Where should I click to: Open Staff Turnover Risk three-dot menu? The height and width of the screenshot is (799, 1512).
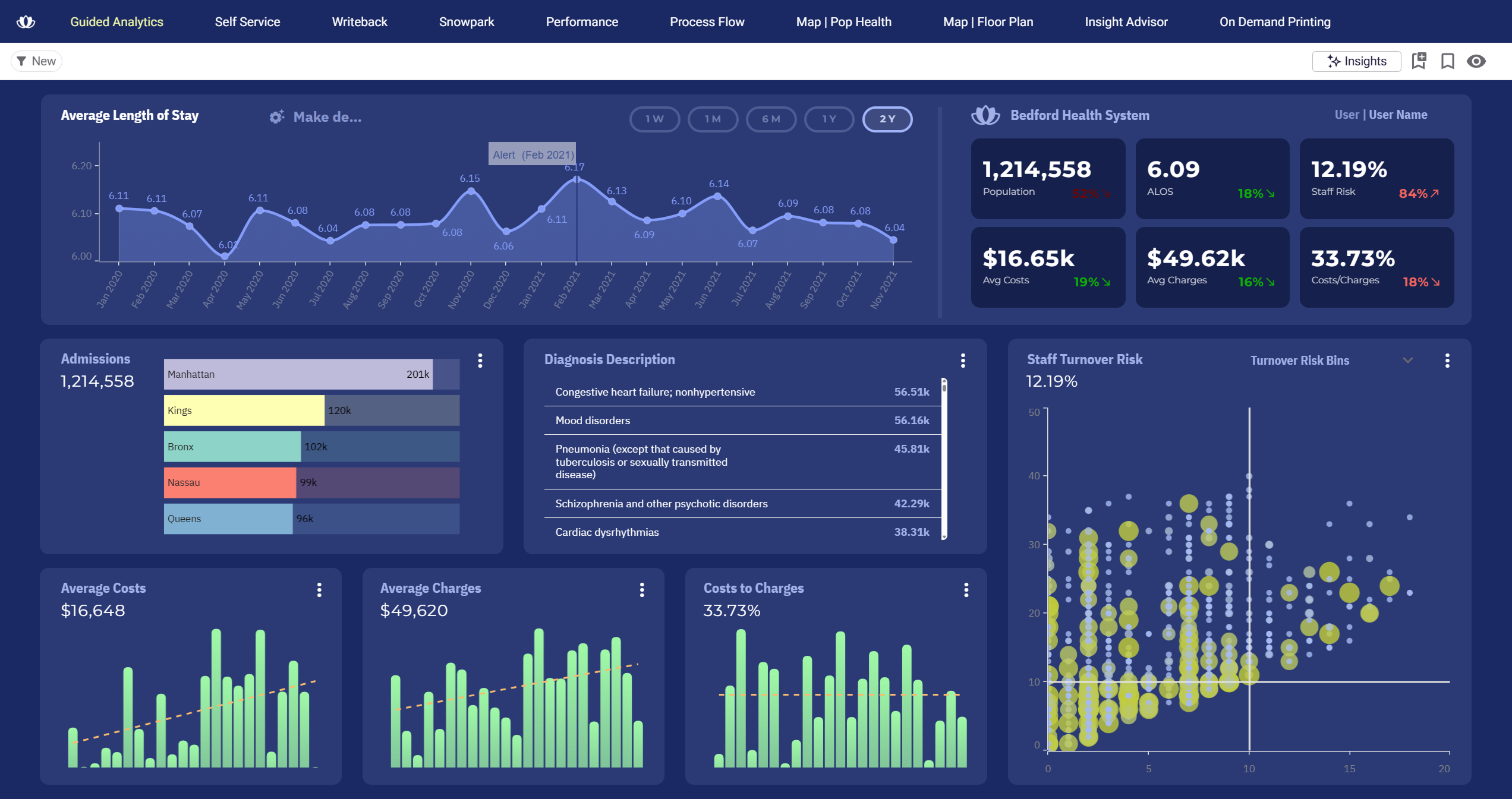click(x=1447, y=361)
